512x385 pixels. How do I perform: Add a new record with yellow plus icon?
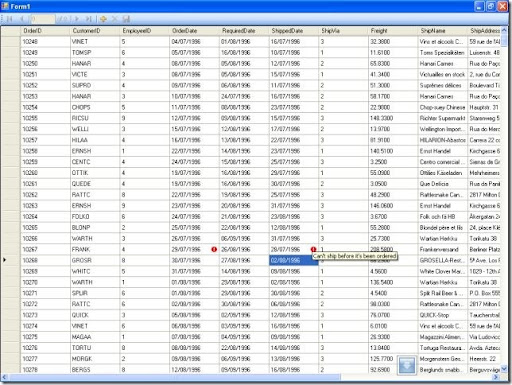[x=103, y=19]
